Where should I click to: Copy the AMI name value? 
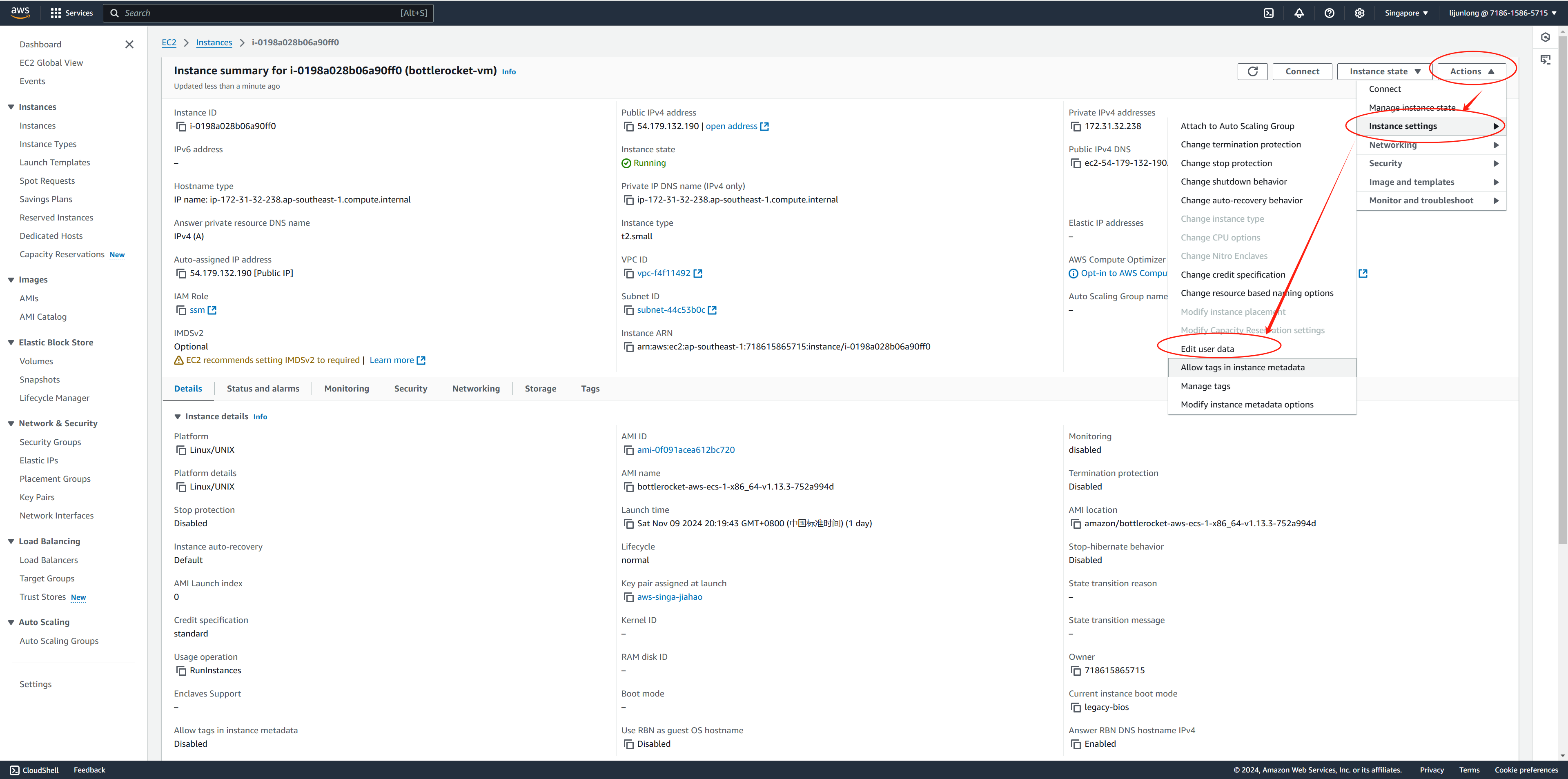pos(628,487)
